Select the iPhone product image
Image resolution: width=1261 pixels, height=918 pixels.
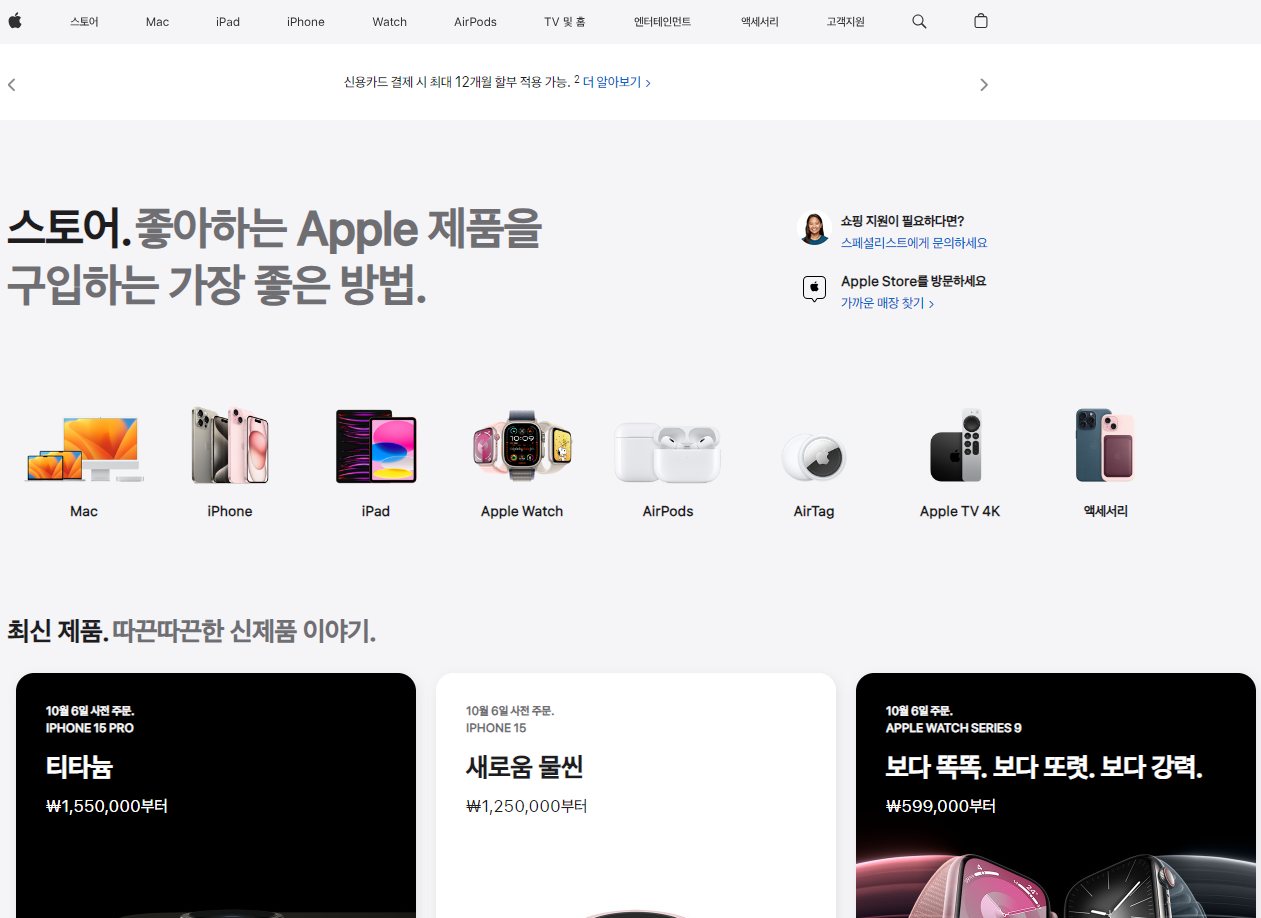(230, 445)
